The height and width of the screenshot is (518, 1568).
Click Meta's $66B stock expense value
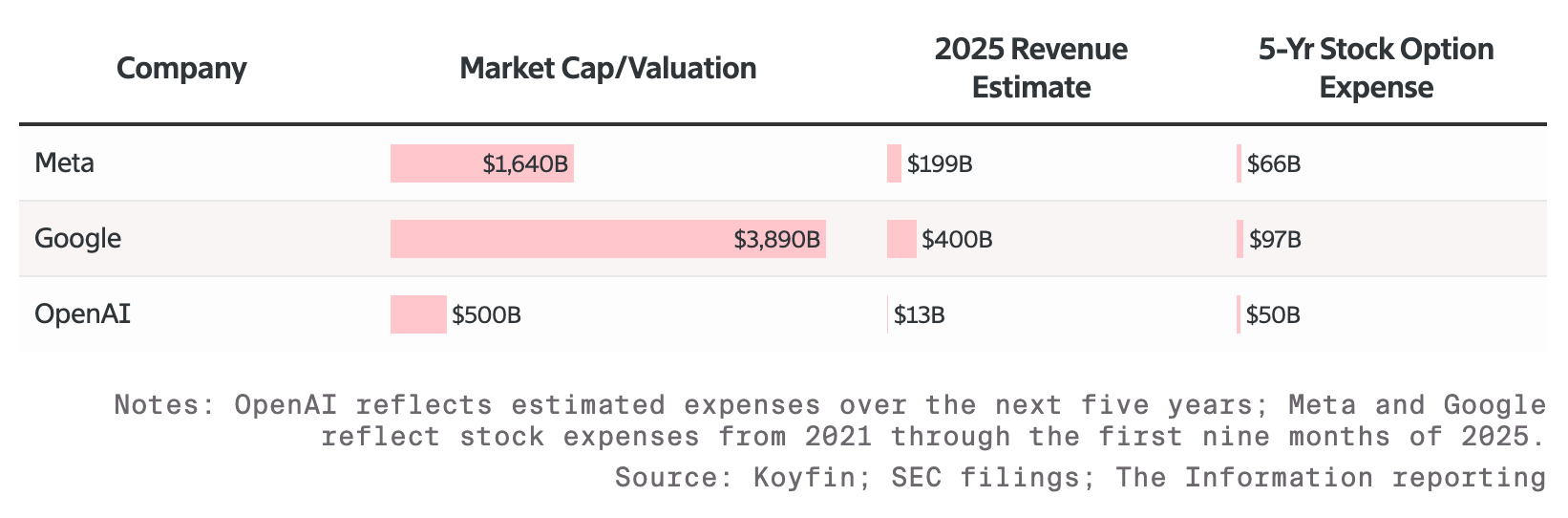(1273, 164)
